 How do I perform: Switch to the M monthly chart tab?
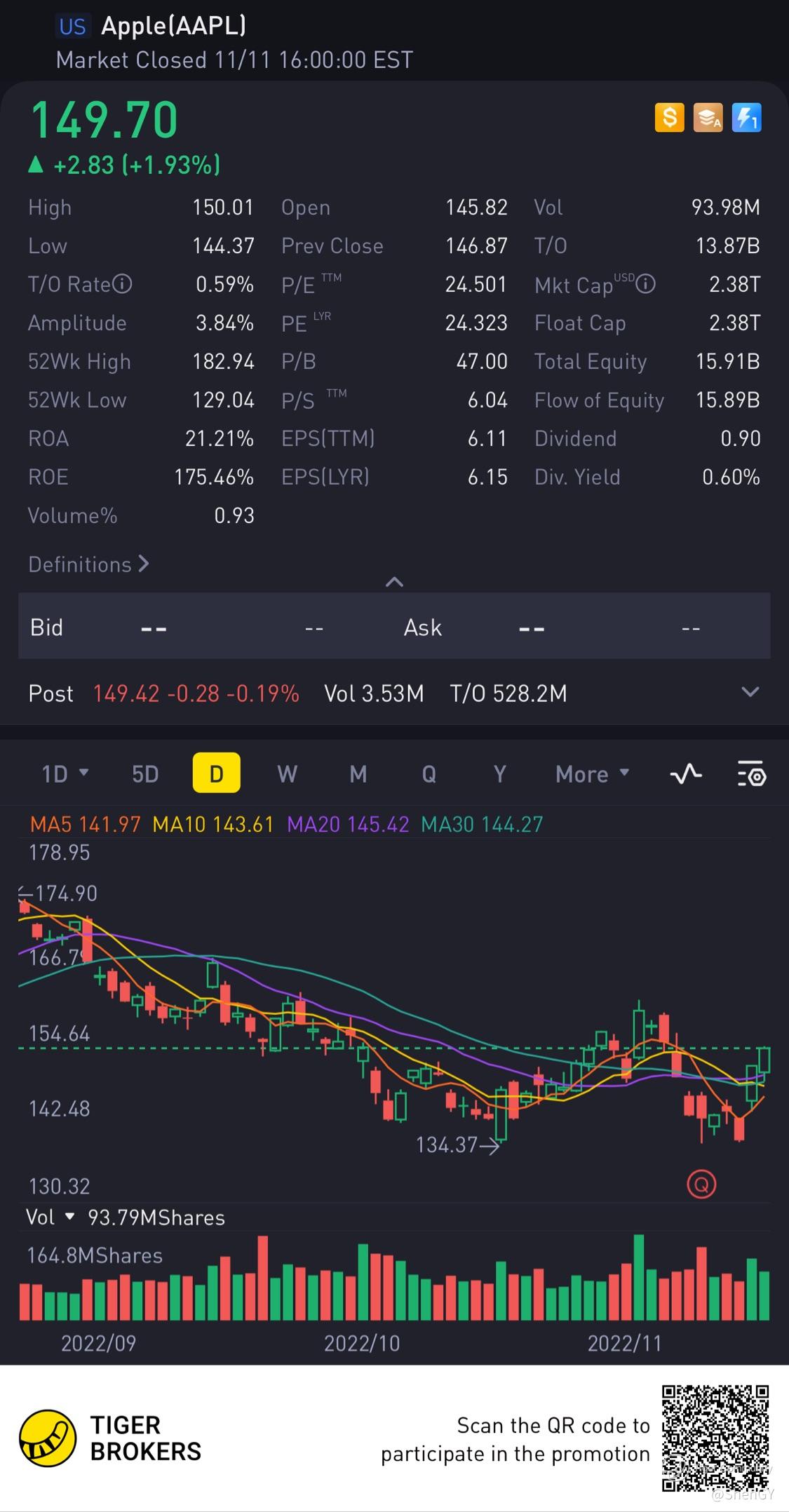point(358,774)
